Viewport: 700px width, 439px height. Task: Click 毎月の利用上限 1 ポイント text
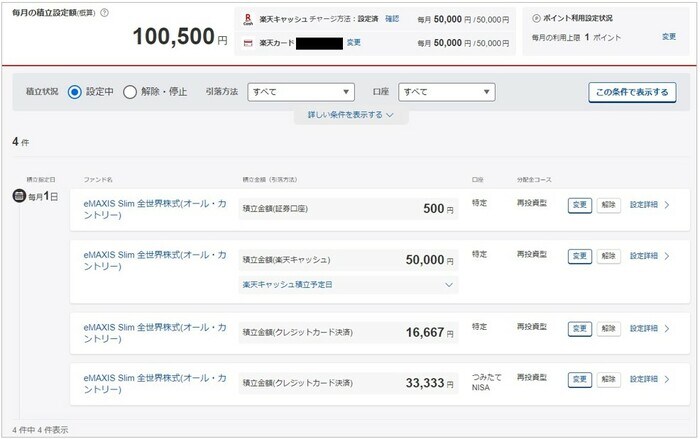(x=576, y=38)
